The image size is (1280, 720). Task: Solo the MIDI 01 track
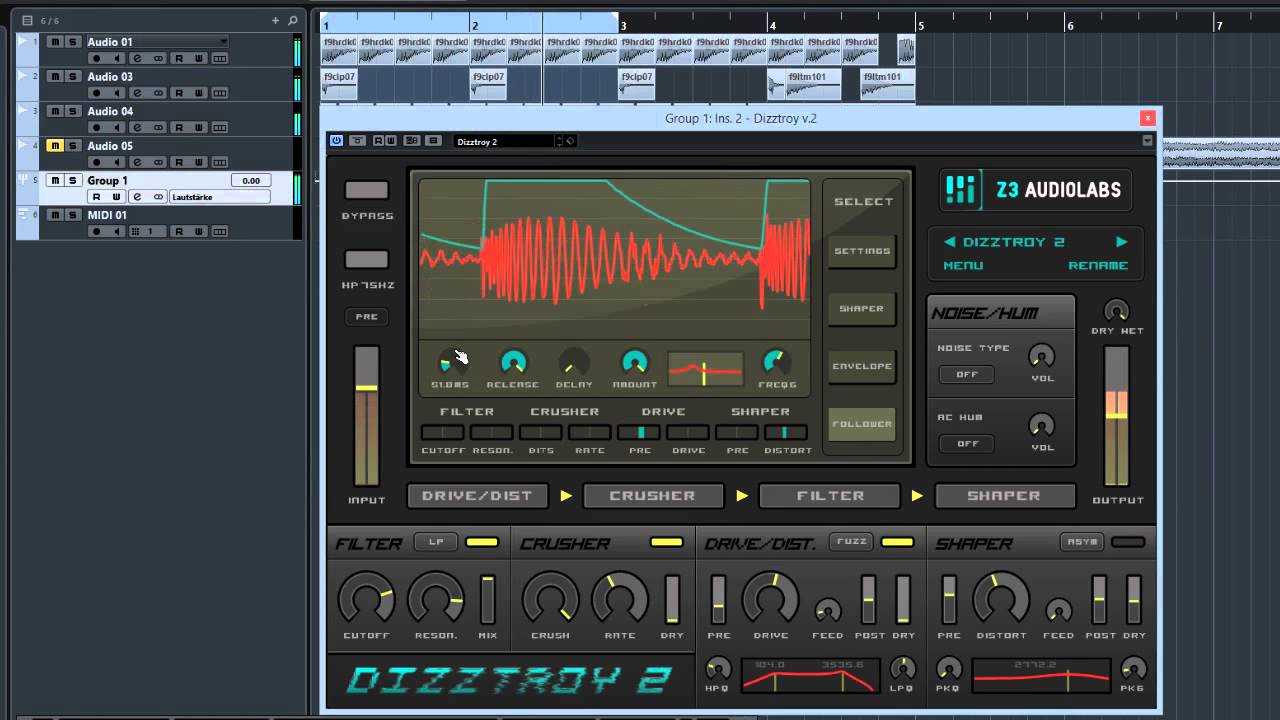click(x=72, y=215)
